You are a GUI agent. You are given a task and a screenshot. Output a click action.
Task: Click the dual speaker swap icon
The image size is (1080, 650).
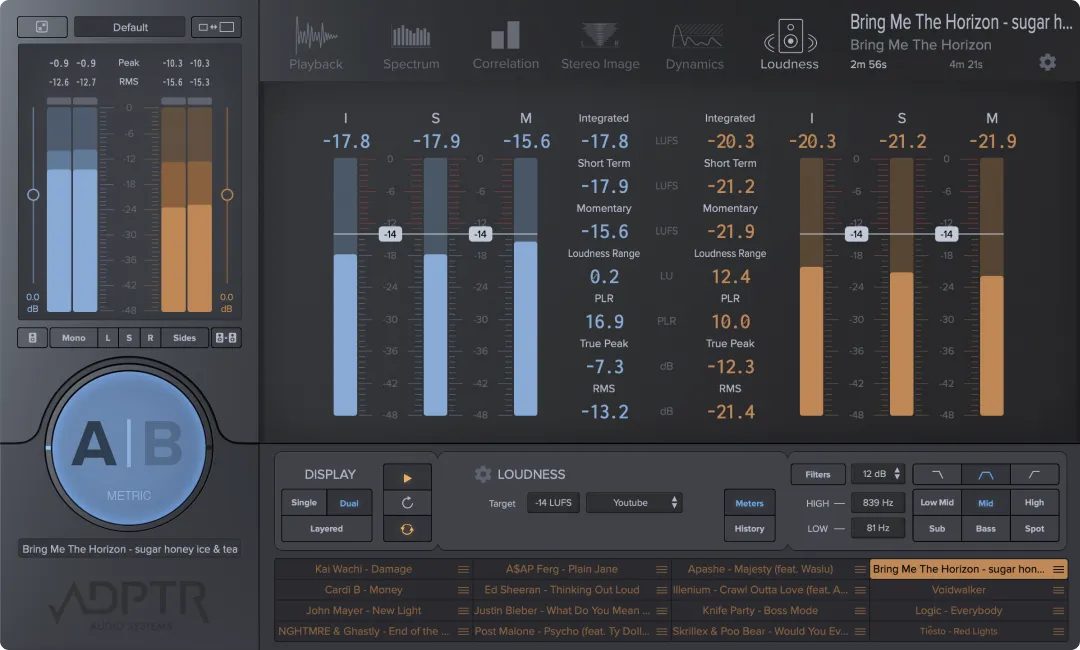[x=226, y=337]
